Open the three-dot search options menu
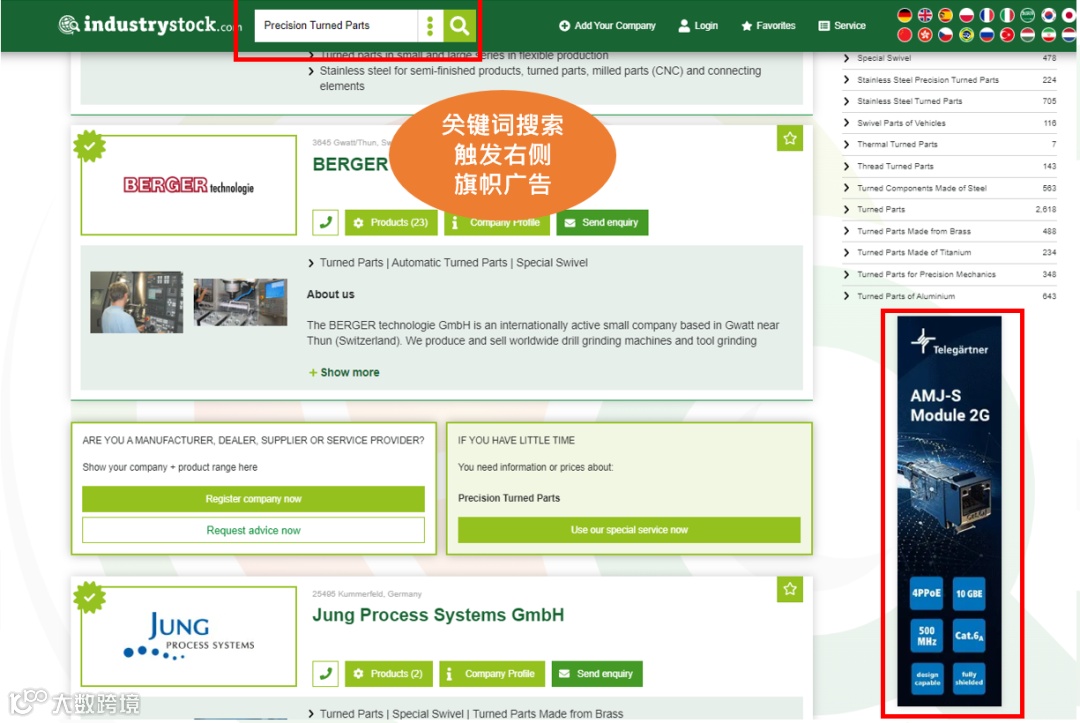1080x723 pixels. tap(430, 25)
